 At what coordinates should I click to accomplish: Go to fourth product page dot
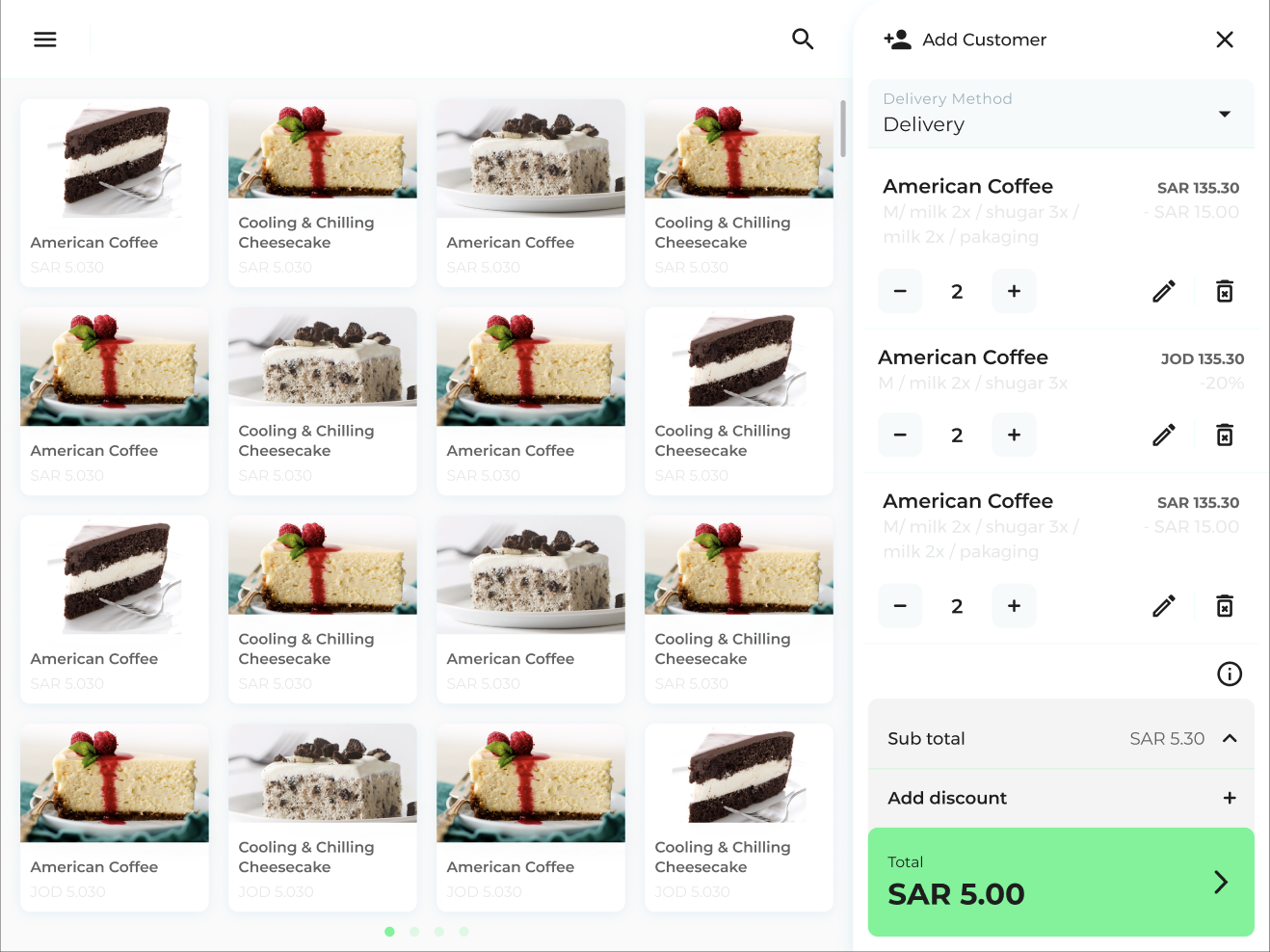pyautogui.click(x=463, y=932)
